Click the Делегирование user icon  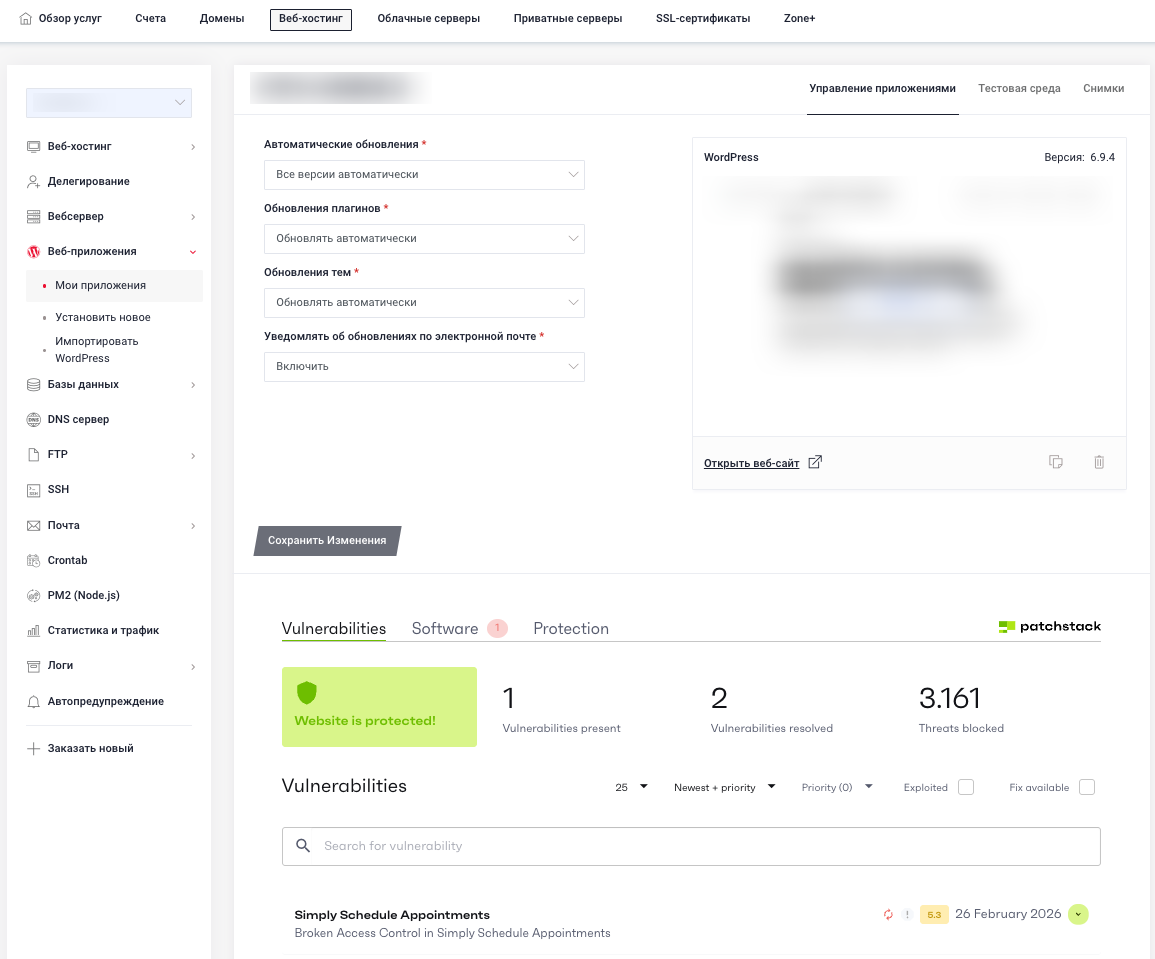click(33, 181)
